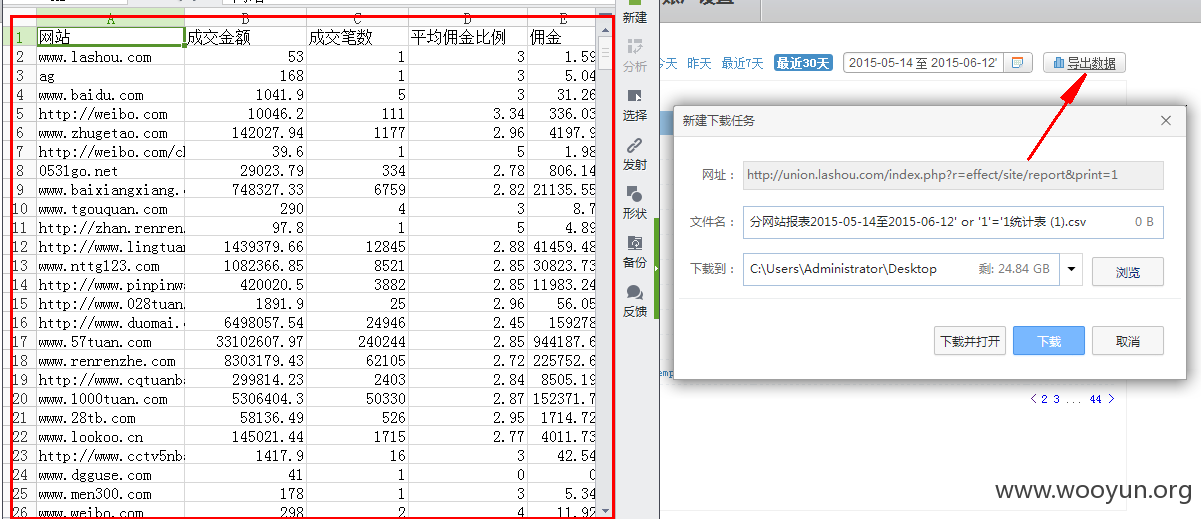The width and height of the screenshot is (1201, 519).
Task: Go to page 2 in pagination
Action: tap(1044, 399)
